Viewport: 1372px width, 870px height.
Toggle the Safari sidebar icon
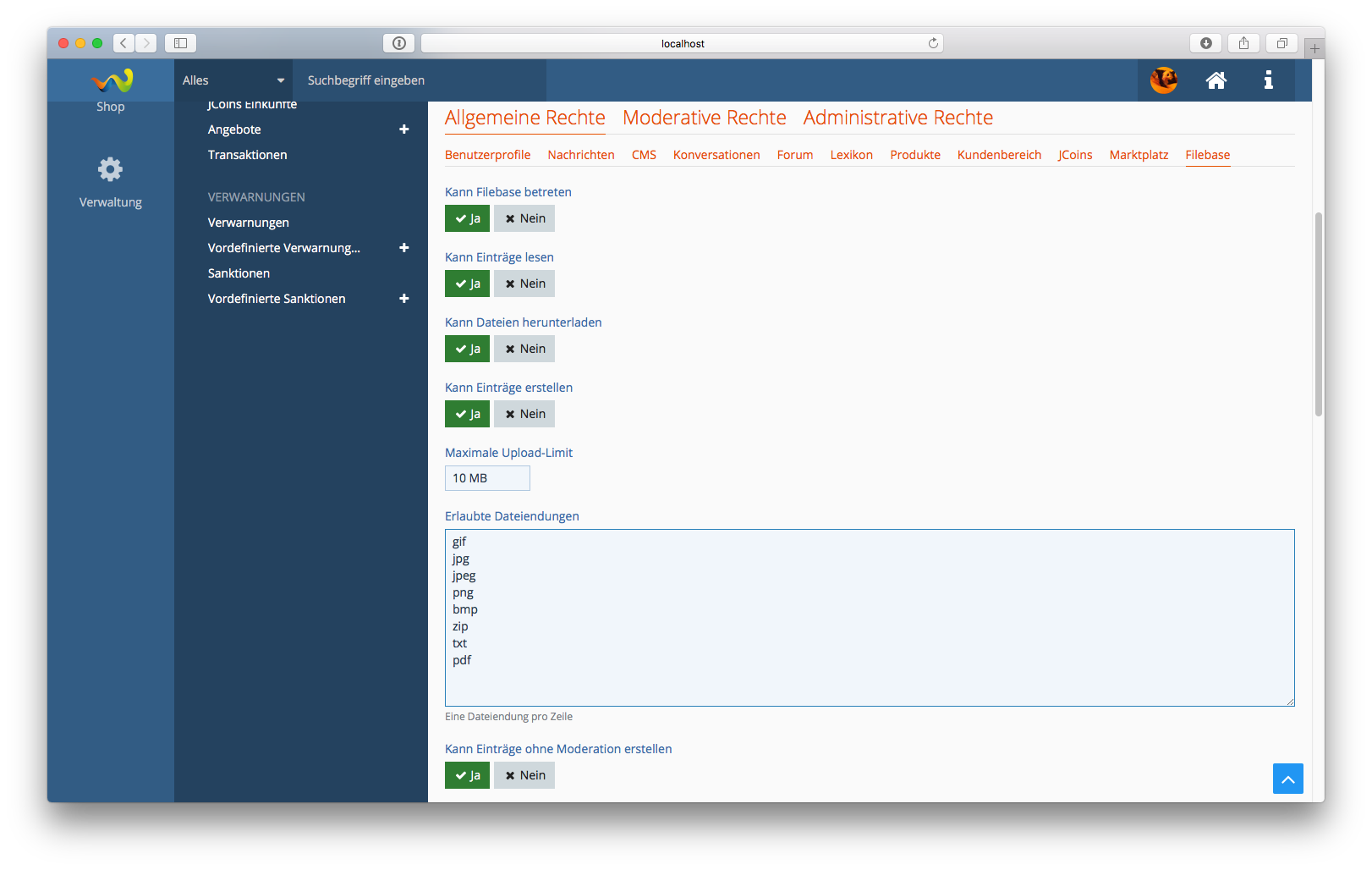coord(180,43)
